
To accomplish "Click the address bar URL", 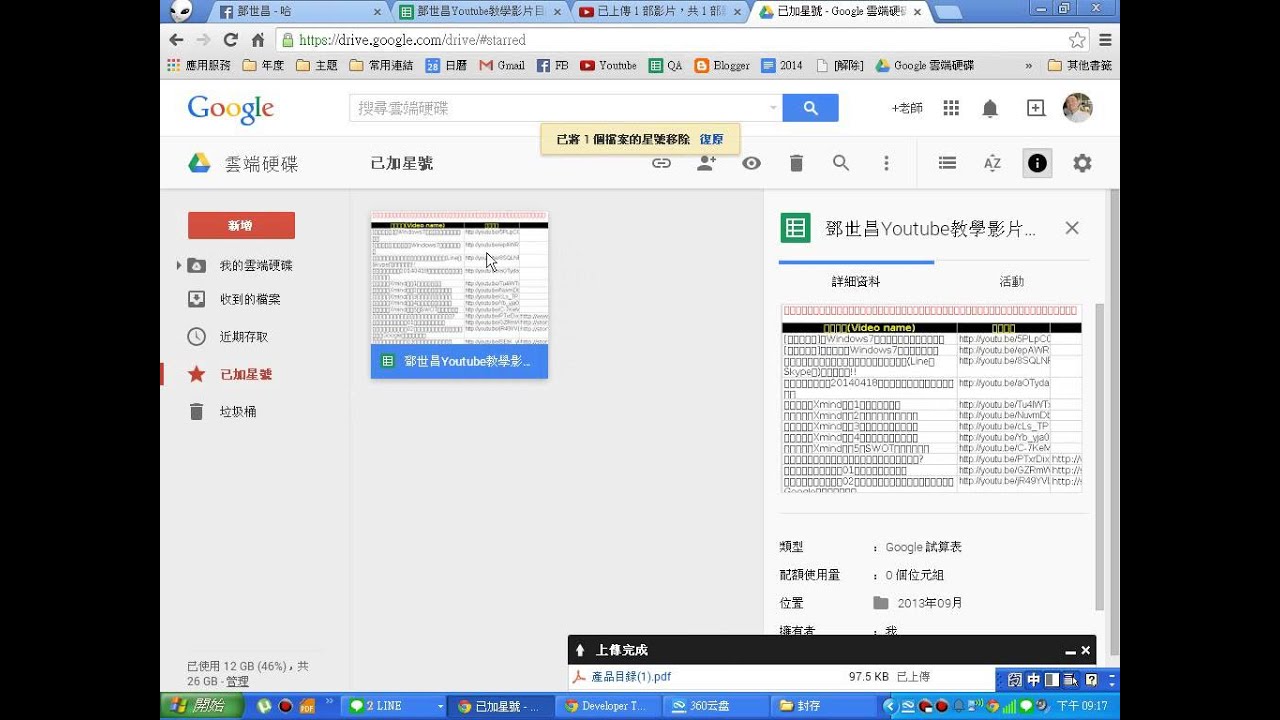I will [412, 40].
